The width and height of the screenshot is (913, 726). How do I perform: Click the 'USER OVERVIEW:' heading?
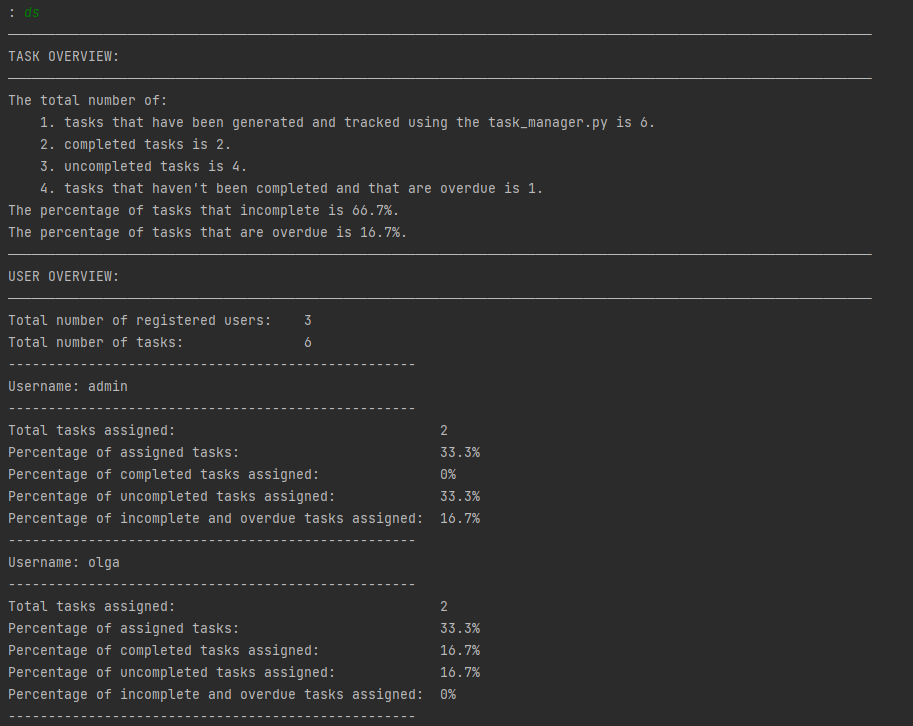point(63,277)
